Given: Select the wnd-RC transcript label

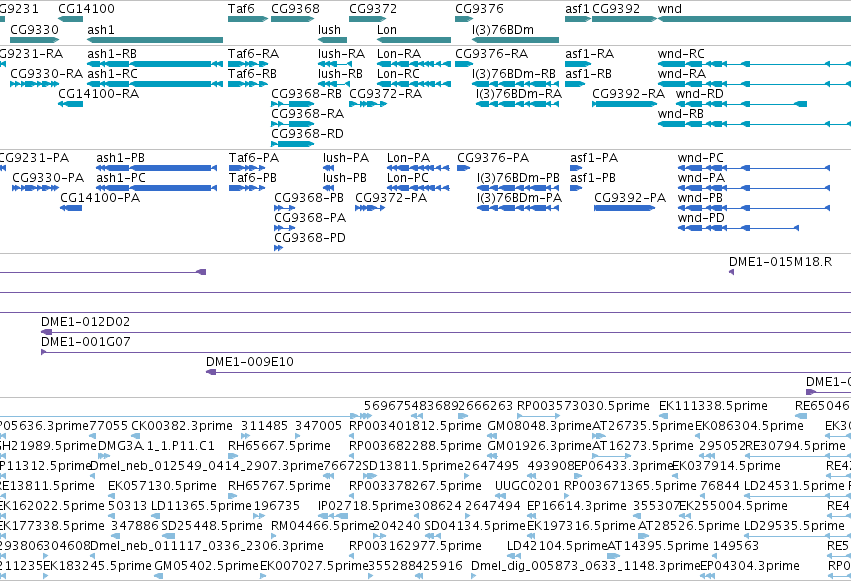Looking at the screenshot, I should pos(681,54).
